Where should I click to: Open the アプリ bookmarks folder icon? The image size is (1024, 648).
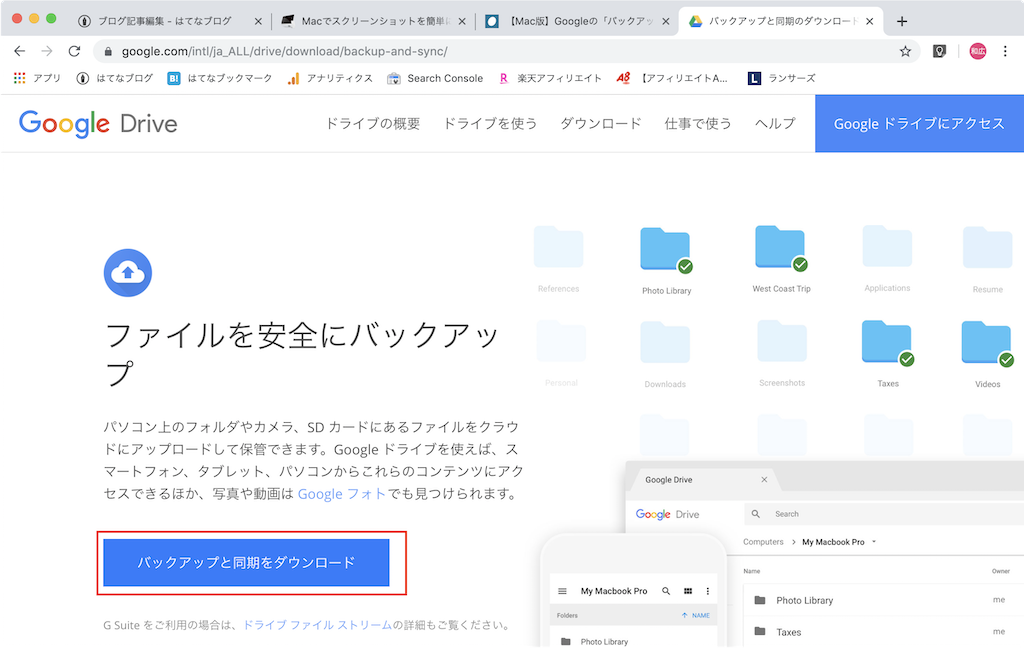coord(18,78)
